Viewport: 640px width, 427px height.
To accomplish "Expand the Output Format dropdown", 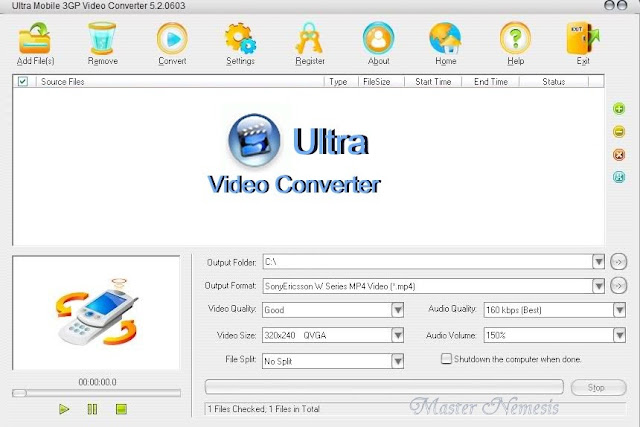I will (598, 286).
